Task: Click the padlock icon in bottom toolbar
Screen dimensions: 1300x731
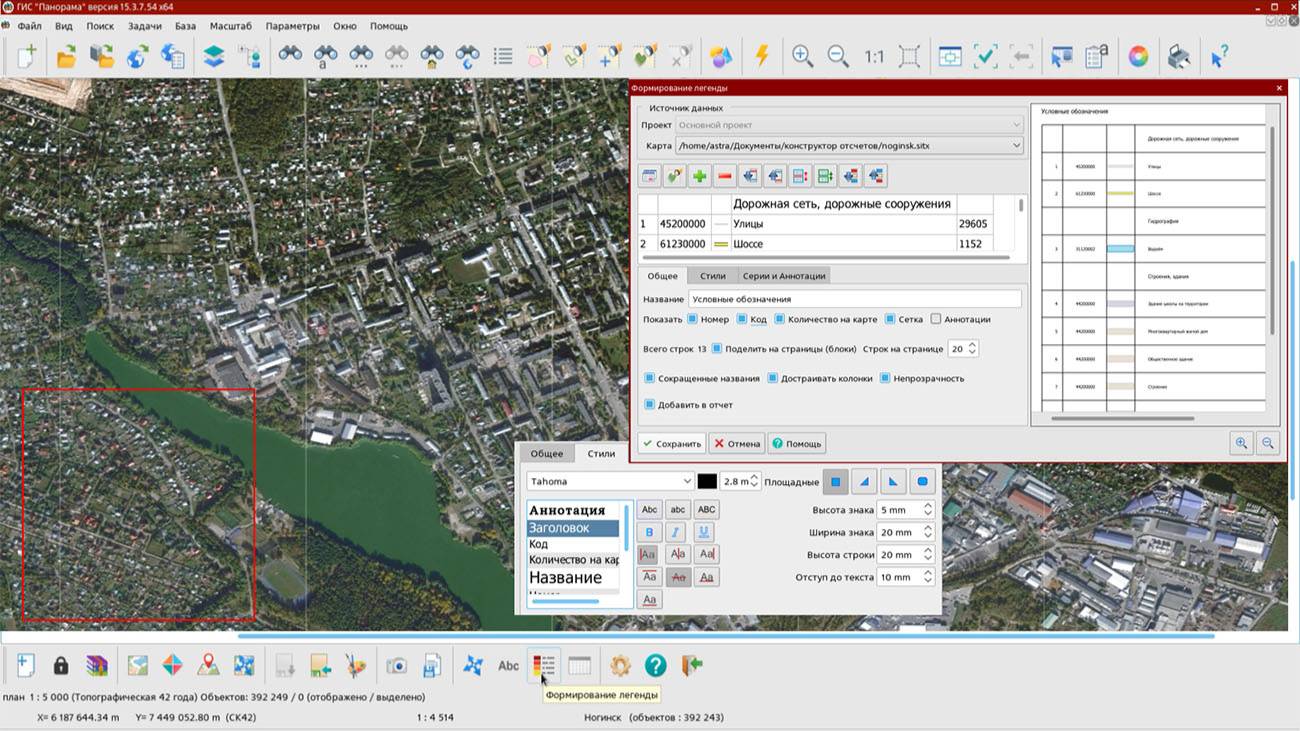Action: pos(61,665)
